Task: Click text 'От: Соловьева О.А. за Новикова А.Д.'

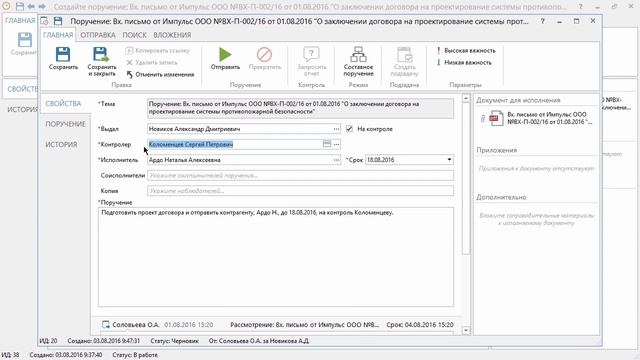Action: coord(259,341)
